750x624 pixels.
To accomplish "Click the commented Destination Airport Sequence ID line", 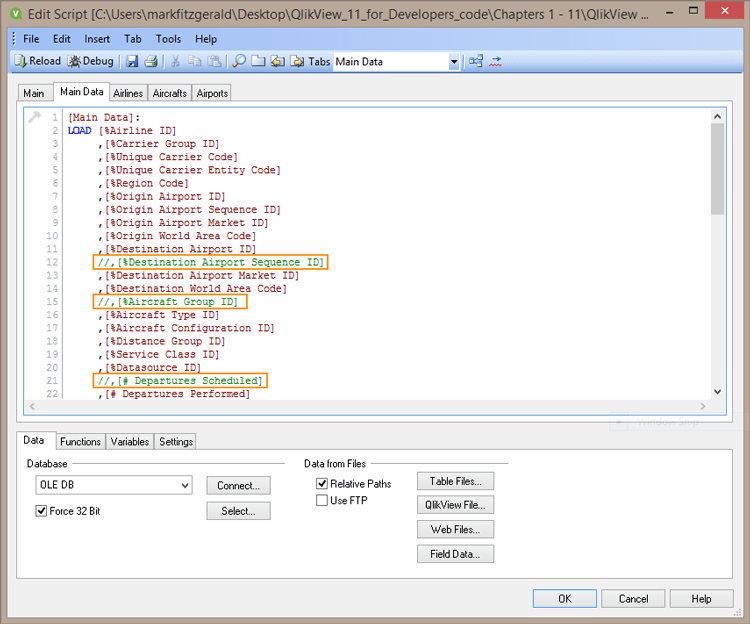I will (x=210, y=262).
